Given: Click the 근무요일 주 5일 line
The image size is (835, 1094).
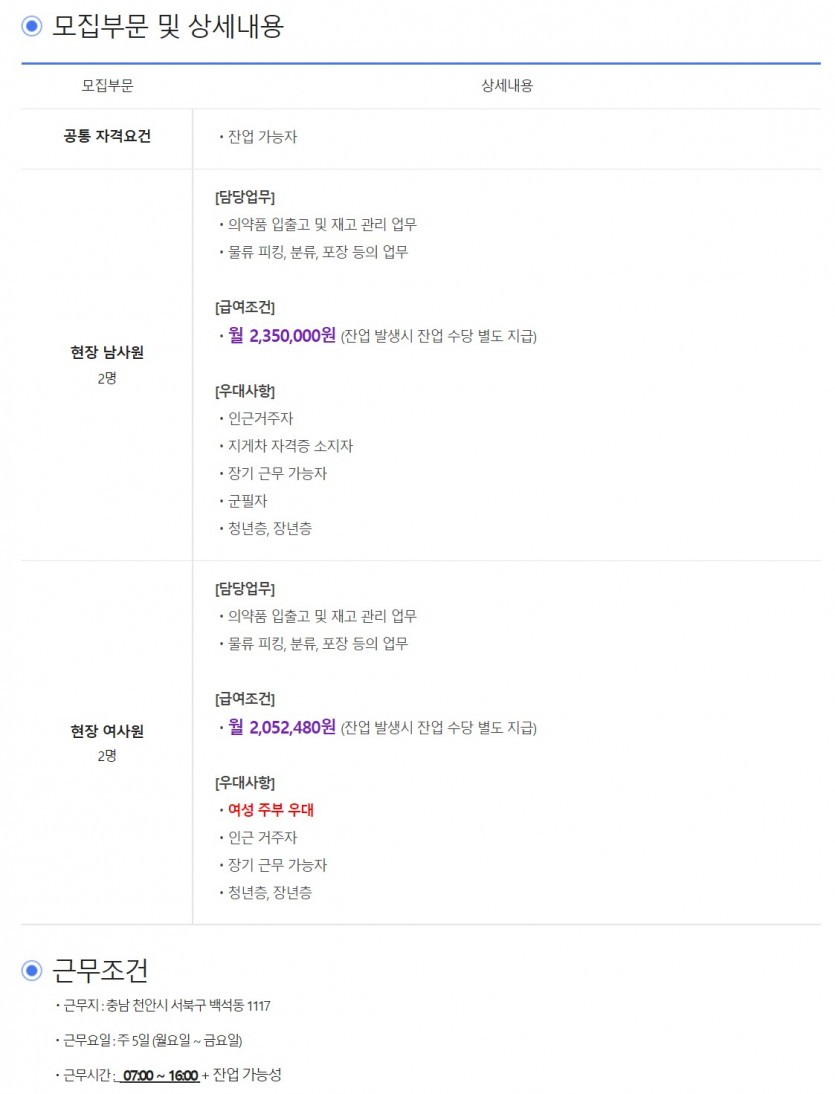Looking at the screenshot, I should [153, 1040].
